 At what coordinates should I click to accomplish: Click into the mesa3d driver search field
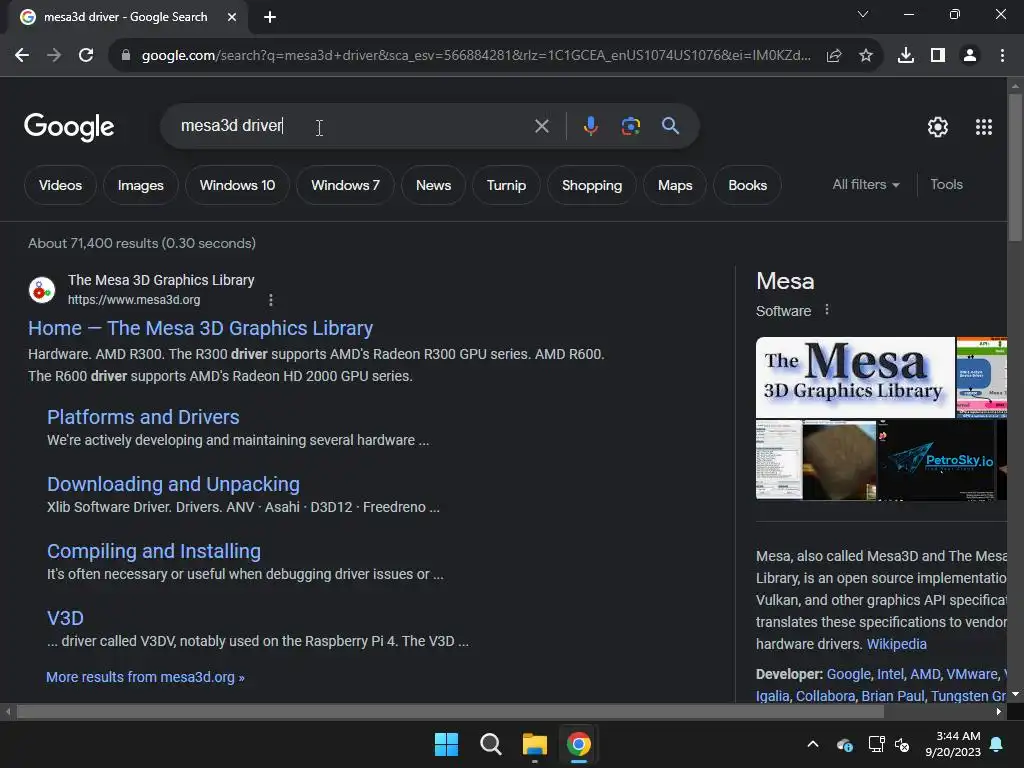[353, 126]
